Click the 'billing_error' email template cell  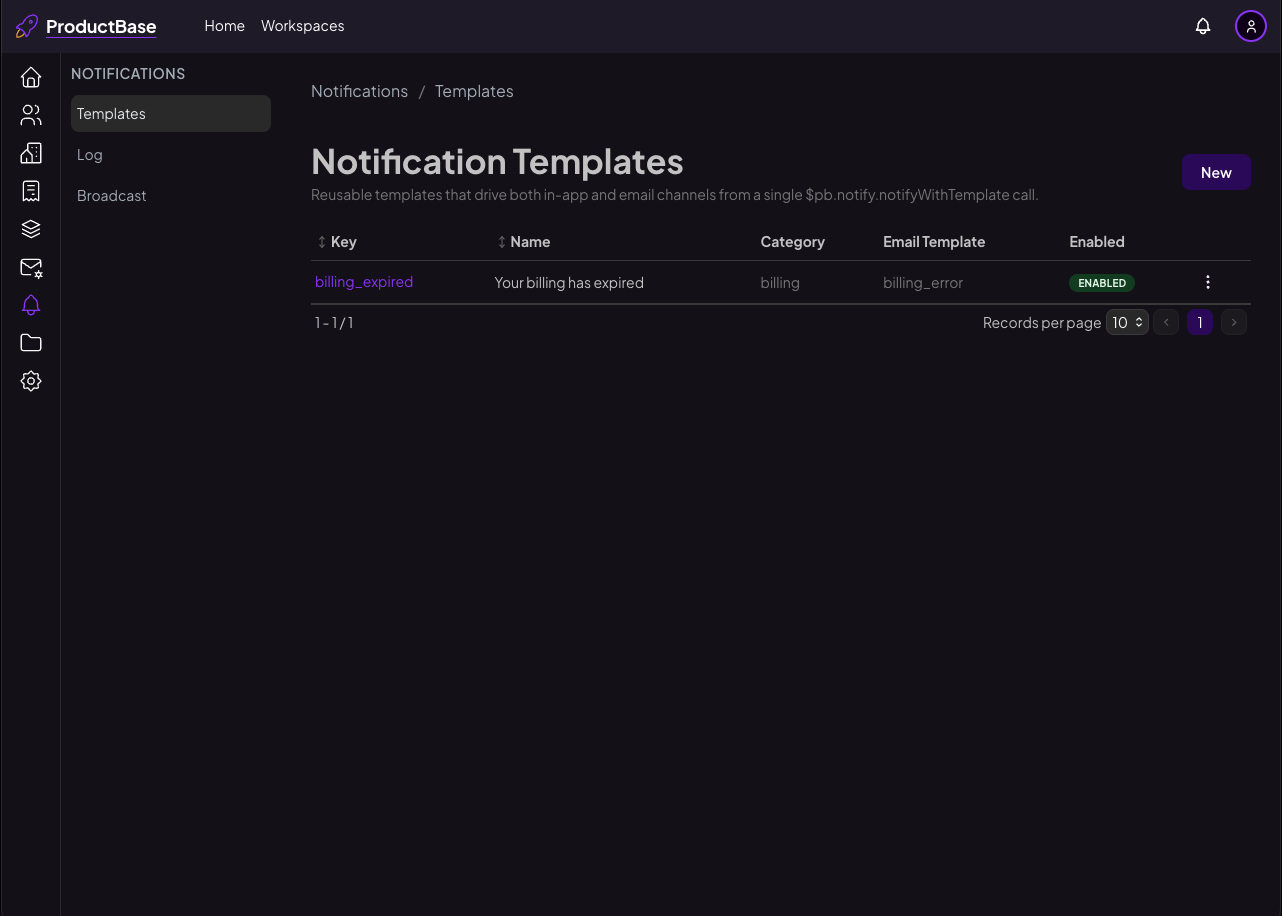pos(923,283)
